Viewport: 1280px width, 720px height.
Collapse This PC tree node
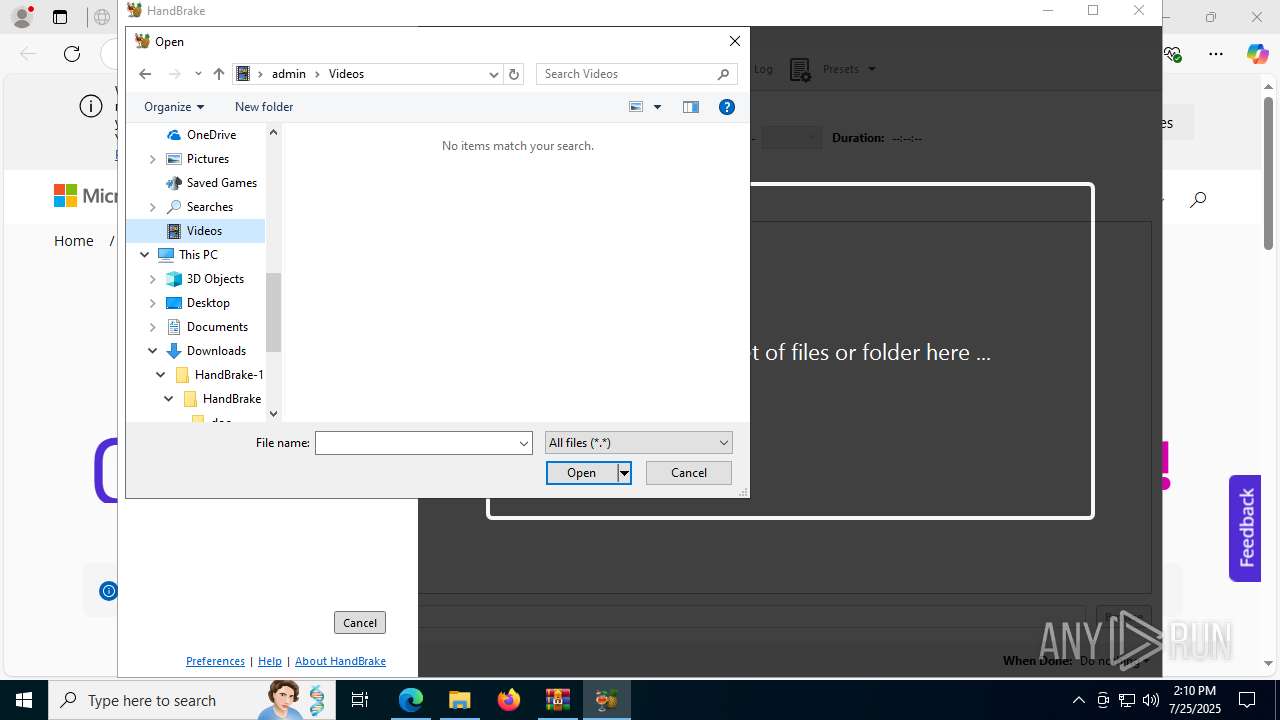click(x=145, y=255)
